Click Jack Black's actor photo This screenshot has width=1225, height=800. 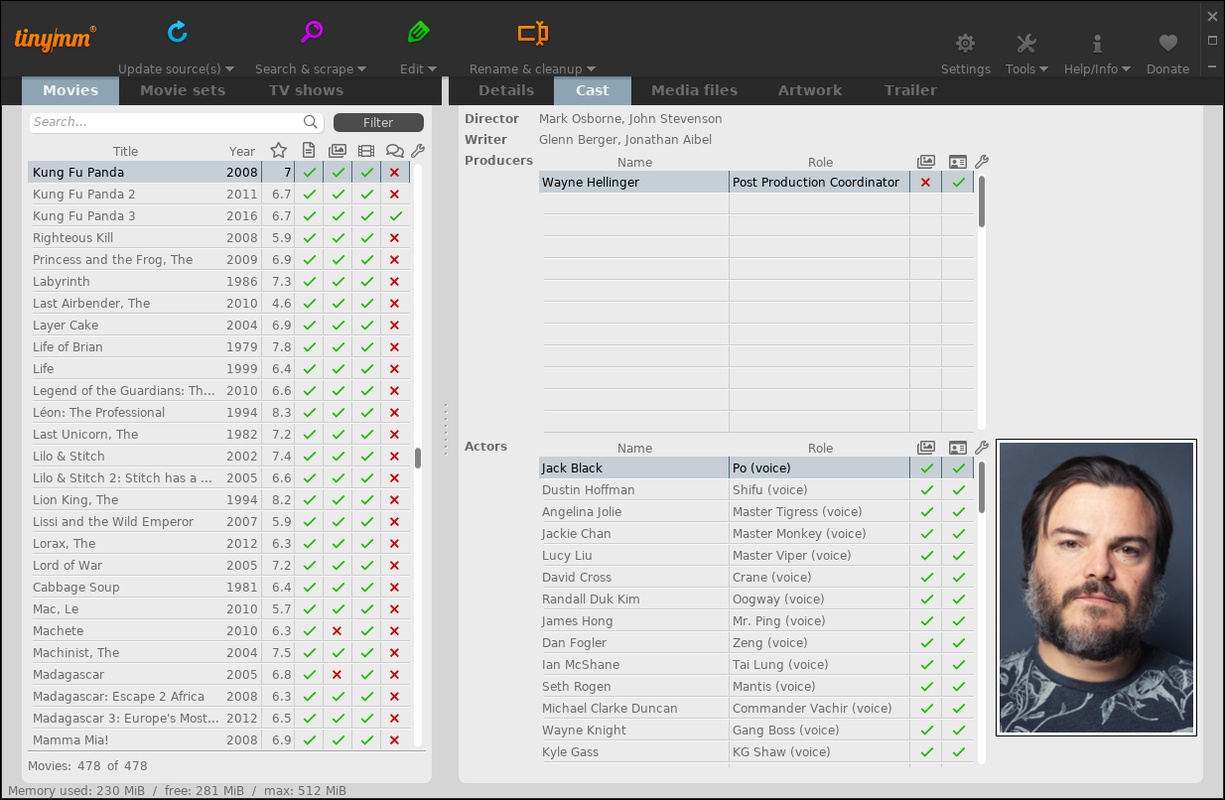click(1096, 588)
